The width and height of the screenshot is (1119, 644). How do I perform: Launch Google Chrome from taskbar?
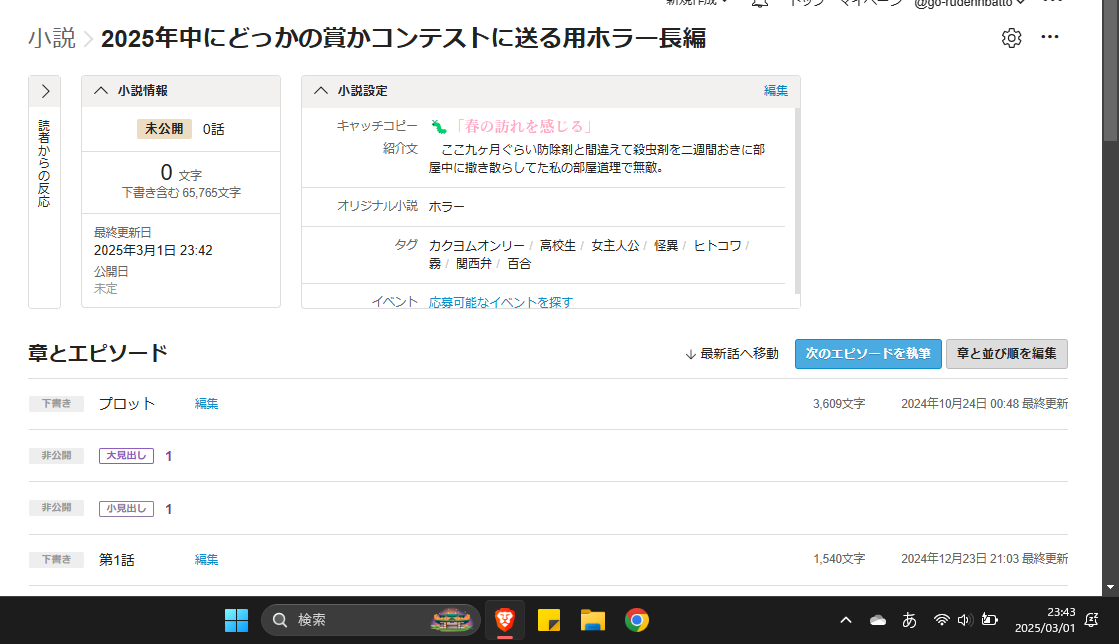[636, 620]
